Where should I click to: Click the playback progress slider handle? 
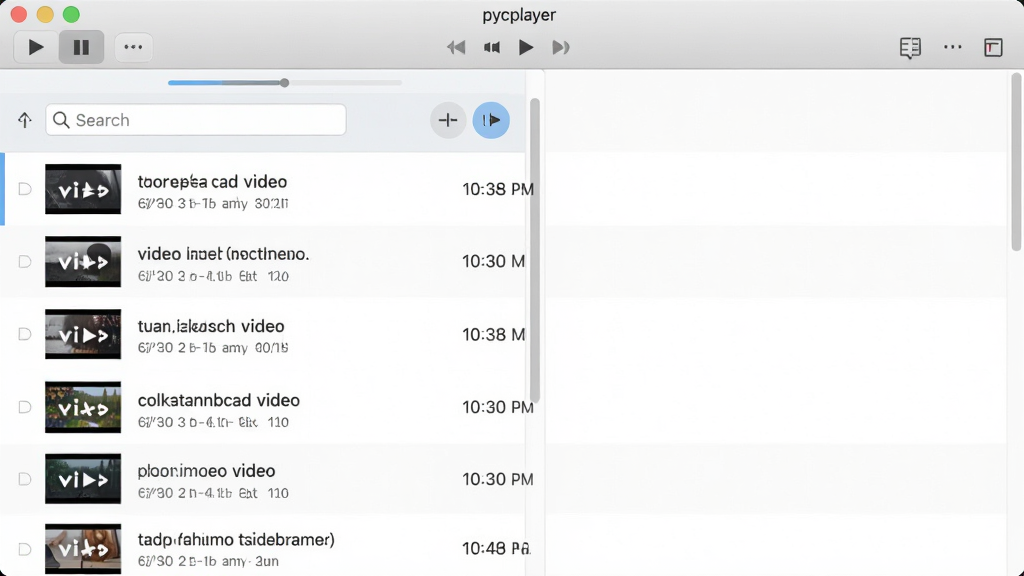[x=284, y=83]
